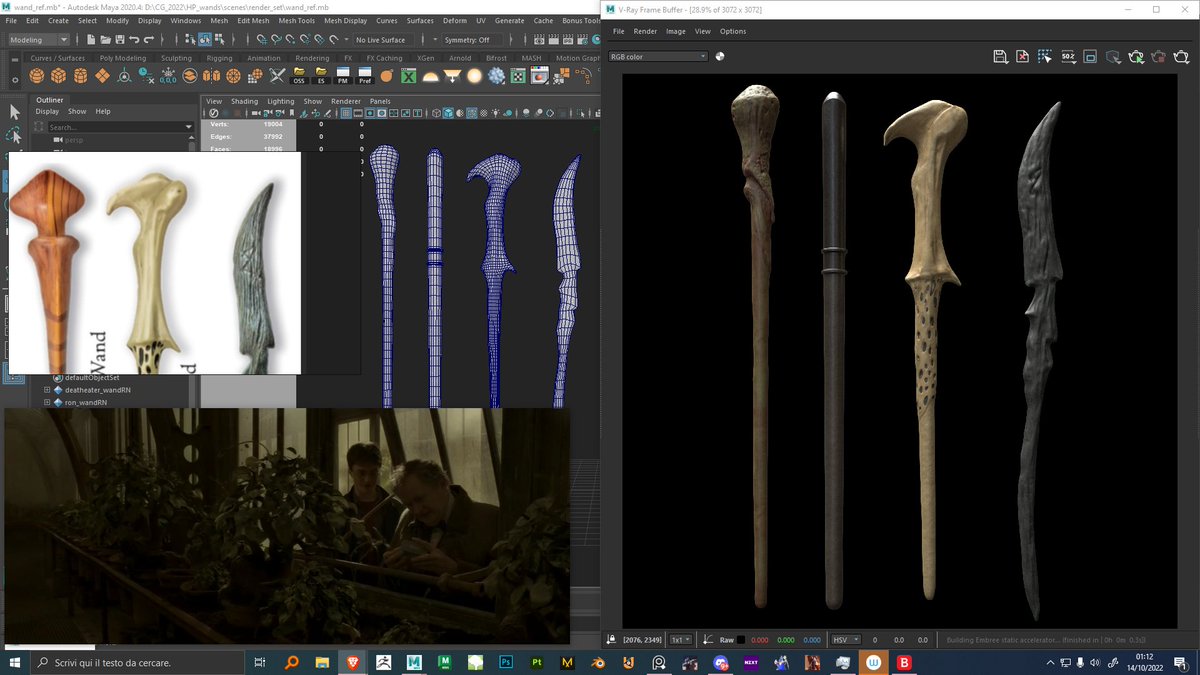Screen dimensions: 1200x675
Task: Switch to the Poly Modeling shelf tab
Action: click(x=123, y=58)
